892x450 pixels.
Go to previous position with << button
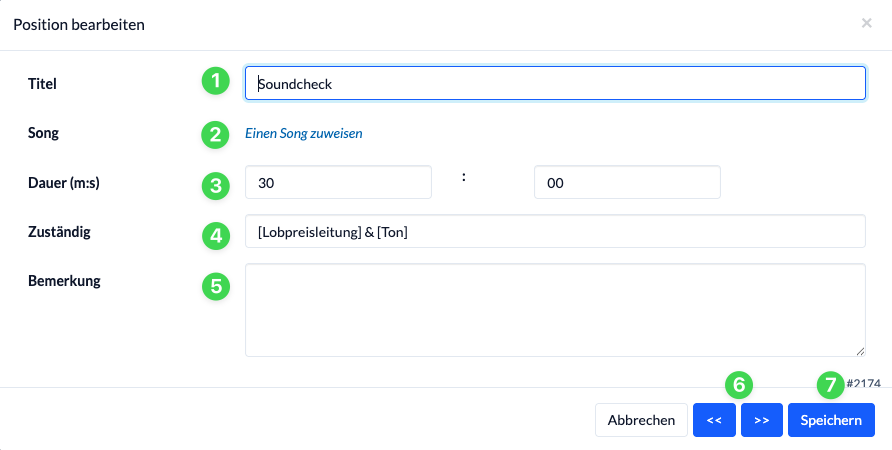pyautogui.click(x=714, y=420)
